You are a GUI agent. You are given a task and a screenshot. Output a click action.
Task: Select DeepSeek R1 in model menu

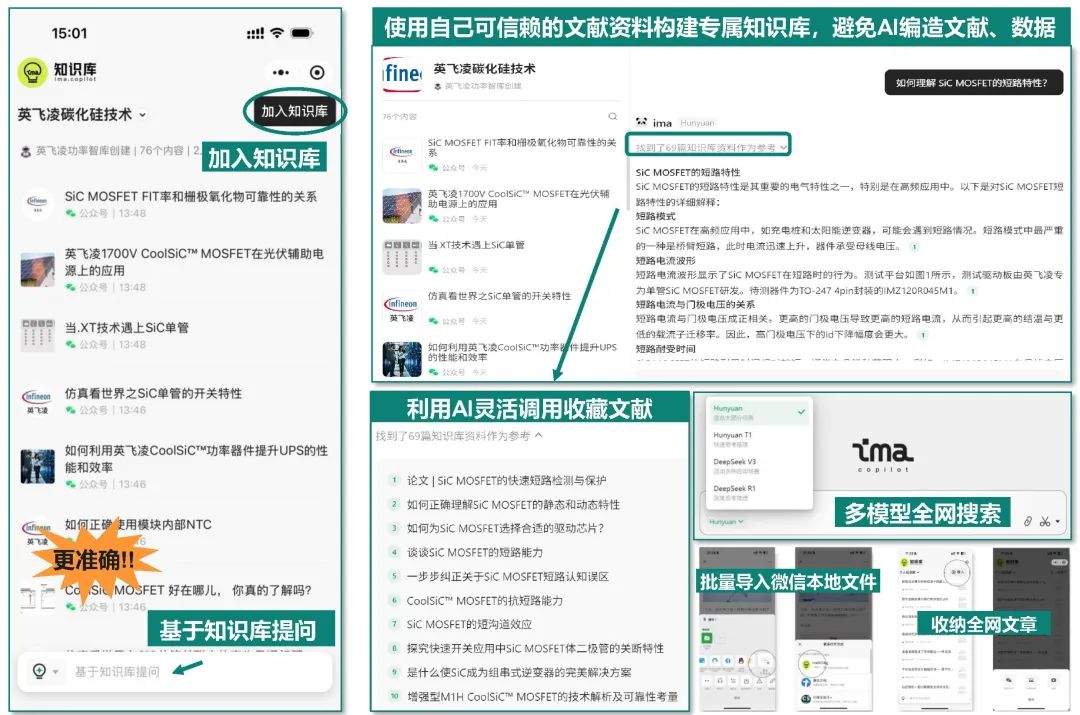758,492
